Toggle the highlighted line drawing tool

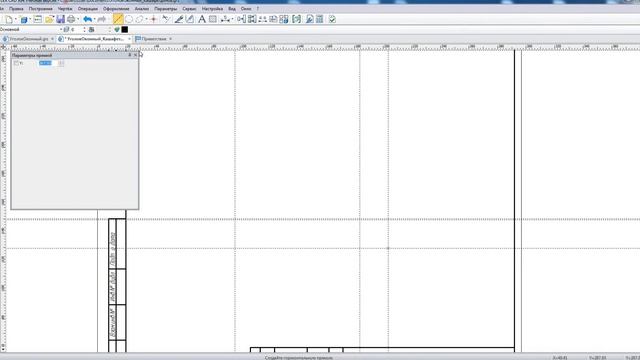118,19
